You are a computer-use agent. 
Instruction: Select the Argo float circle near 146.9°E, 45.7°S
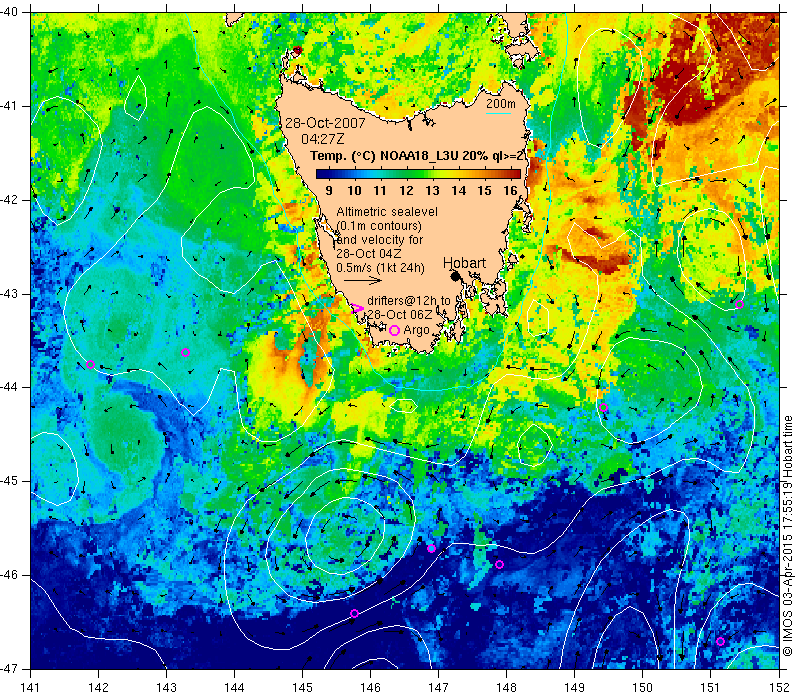coord(431,548)
